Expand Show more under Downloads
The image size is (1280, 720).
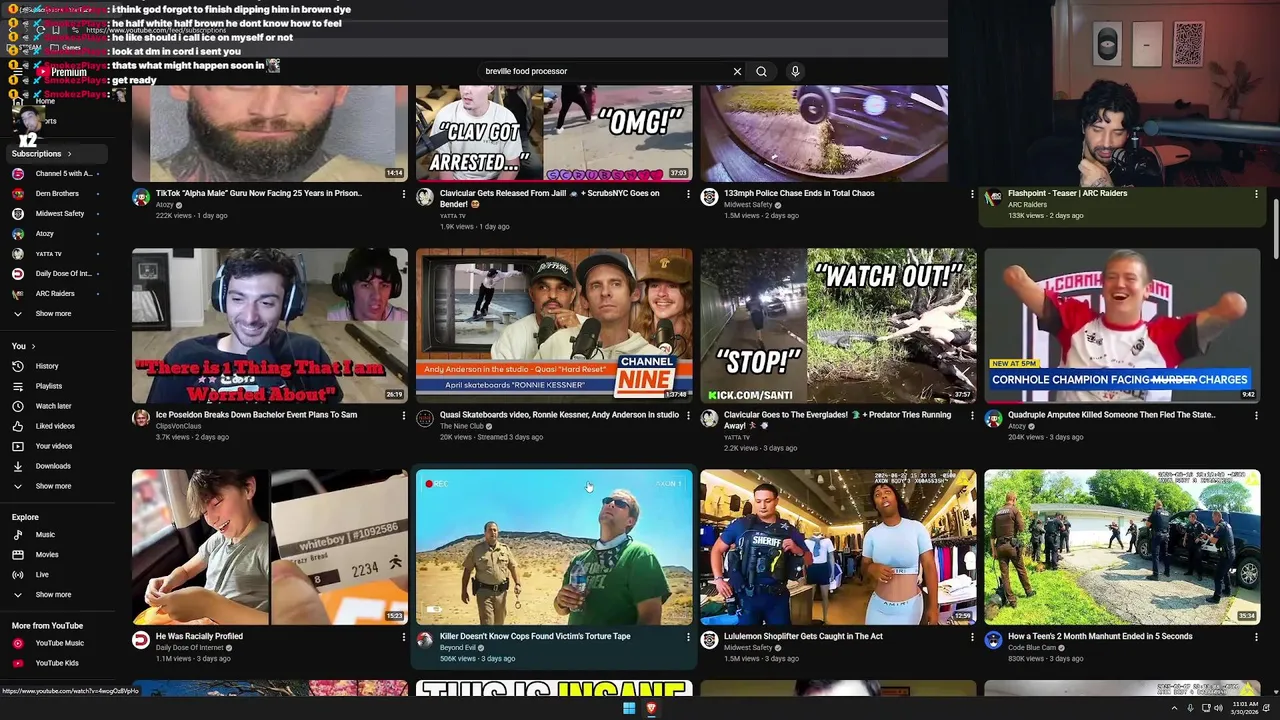coord(58,486)
